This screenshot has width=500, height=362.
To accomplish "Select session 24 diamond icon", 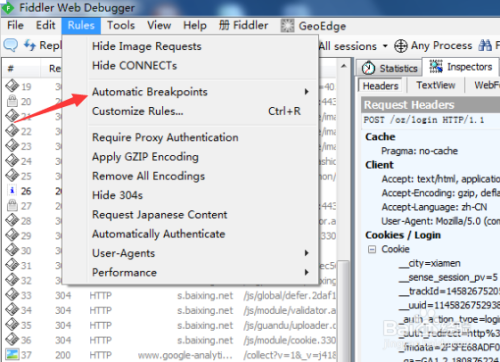I will [12, 161].
